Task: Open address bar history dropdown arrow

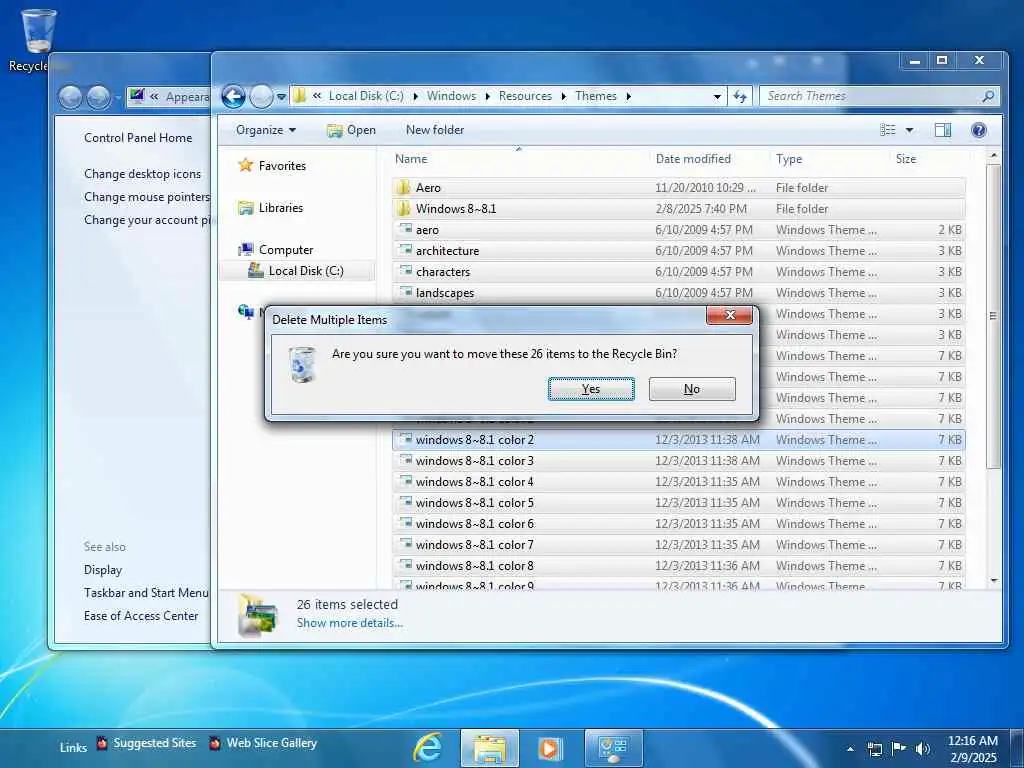Action: [x=717, y=97]
